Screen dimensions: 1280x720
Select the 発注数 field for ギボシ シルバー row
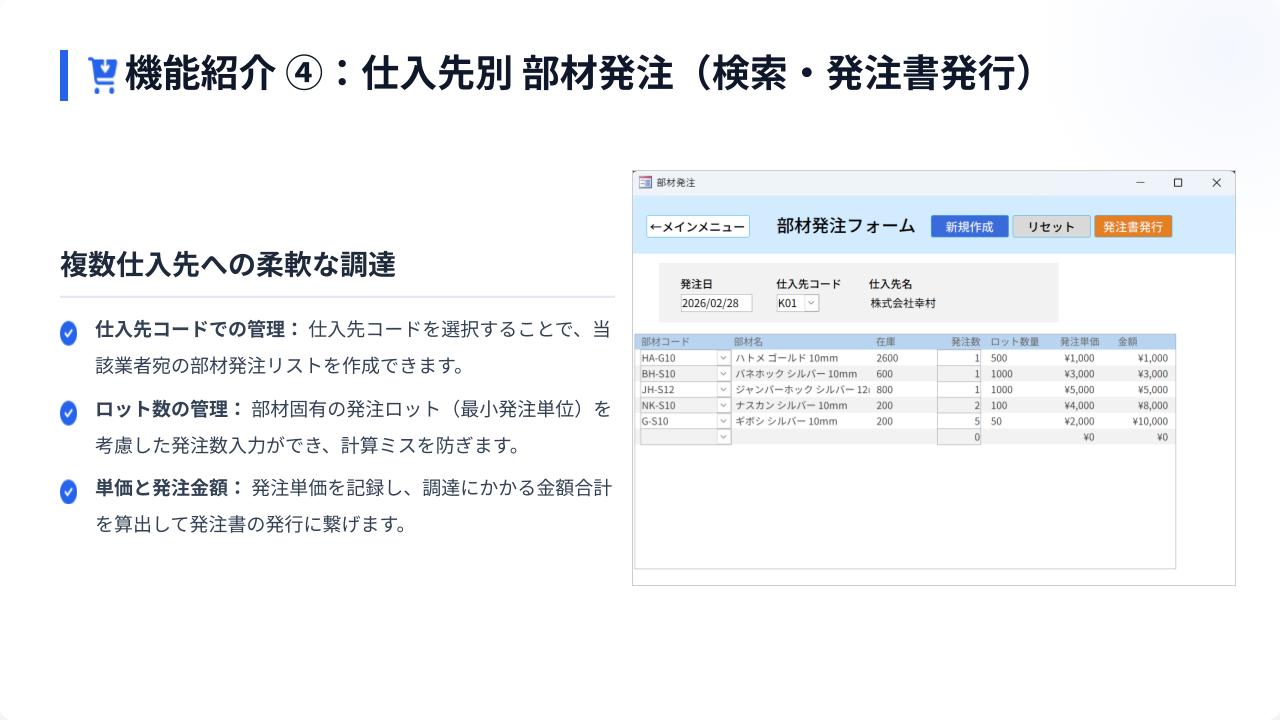coord(959,421)
